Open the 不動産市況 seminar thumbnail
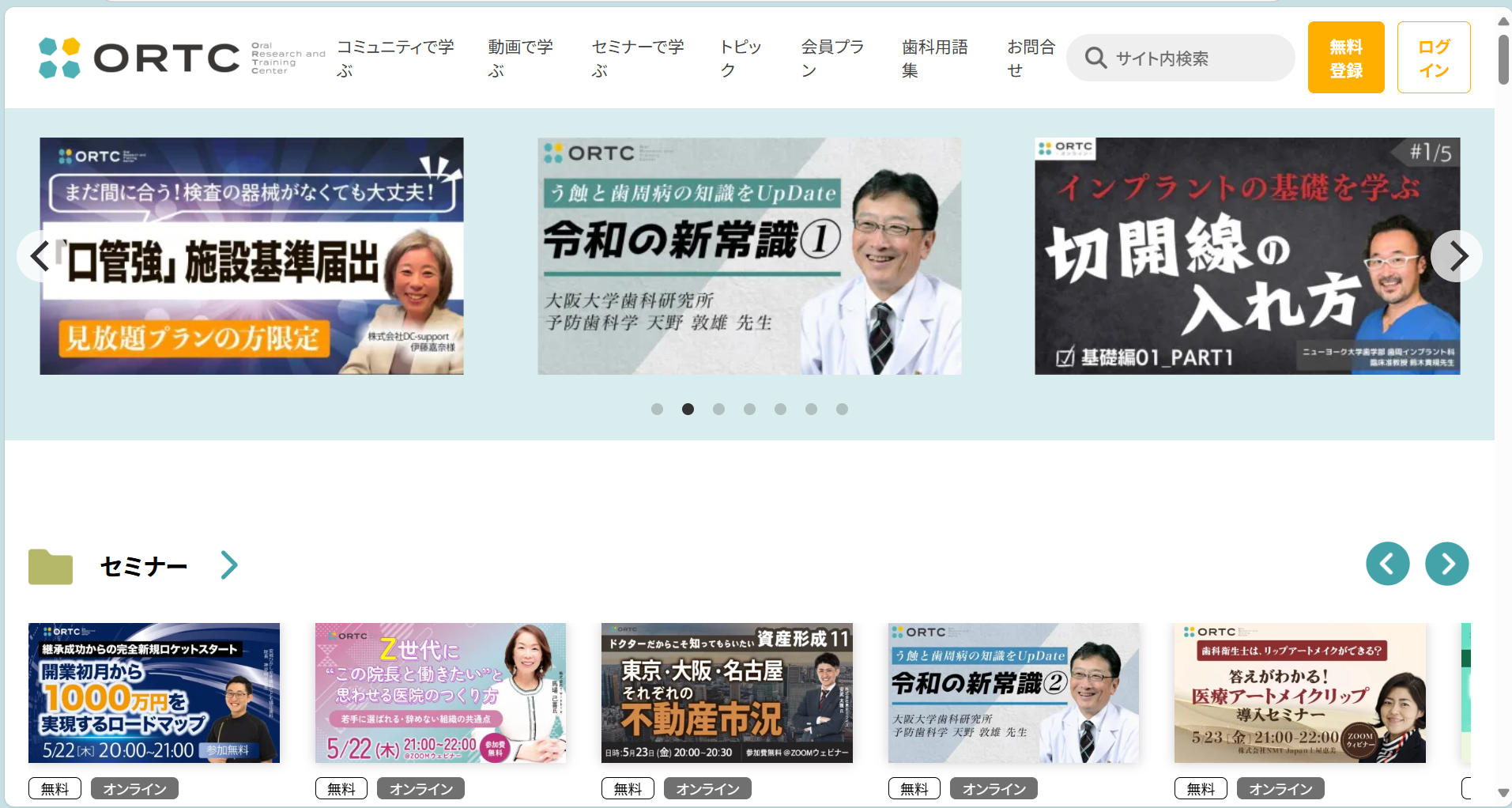 [x=726, y=693]
